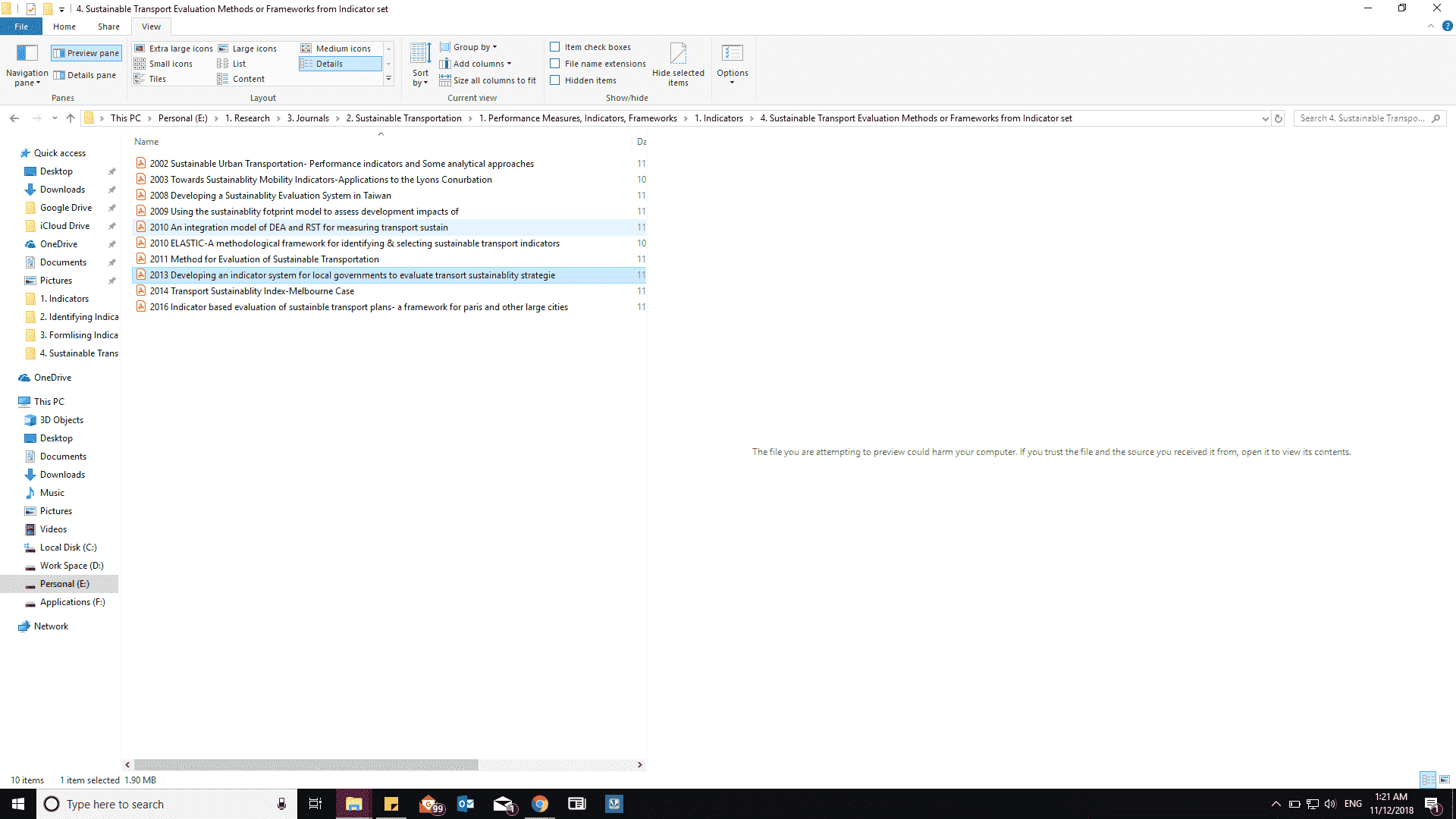Open Outlook from the taskbar

(x=466, y=803)
